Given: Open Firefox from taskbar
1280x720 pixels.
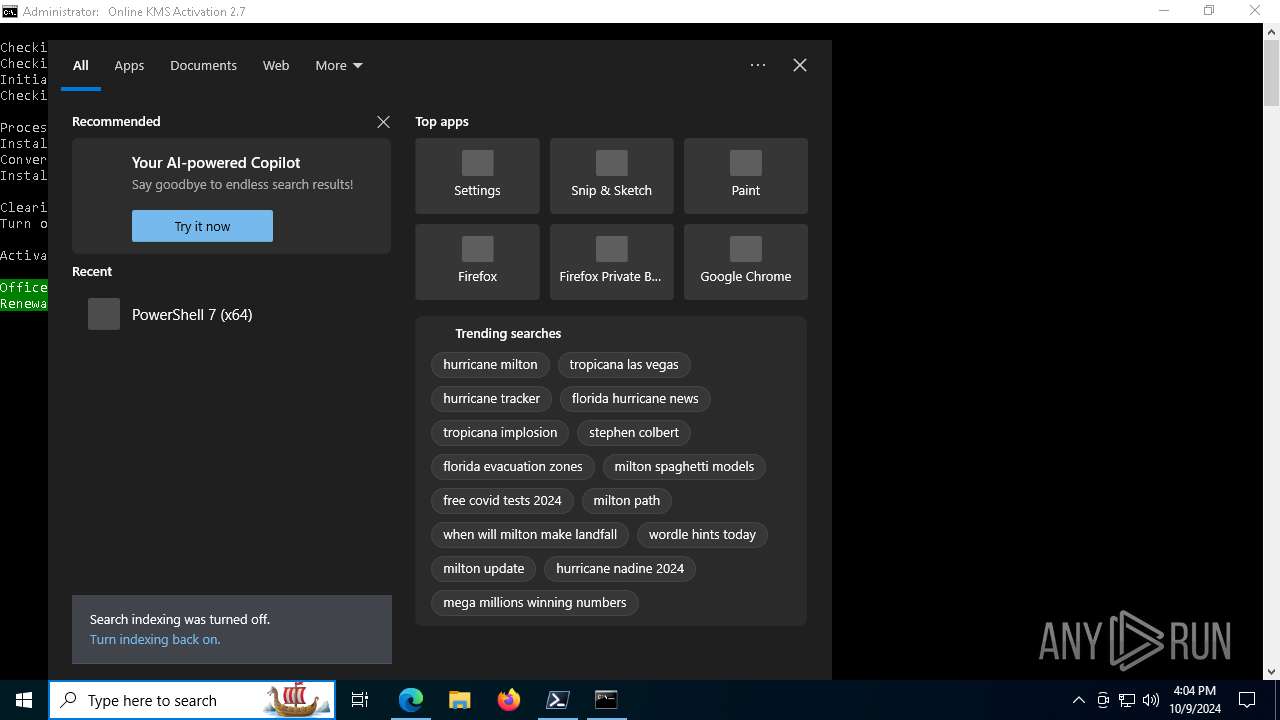Looking at the screenshot, I should pos(508,700).
